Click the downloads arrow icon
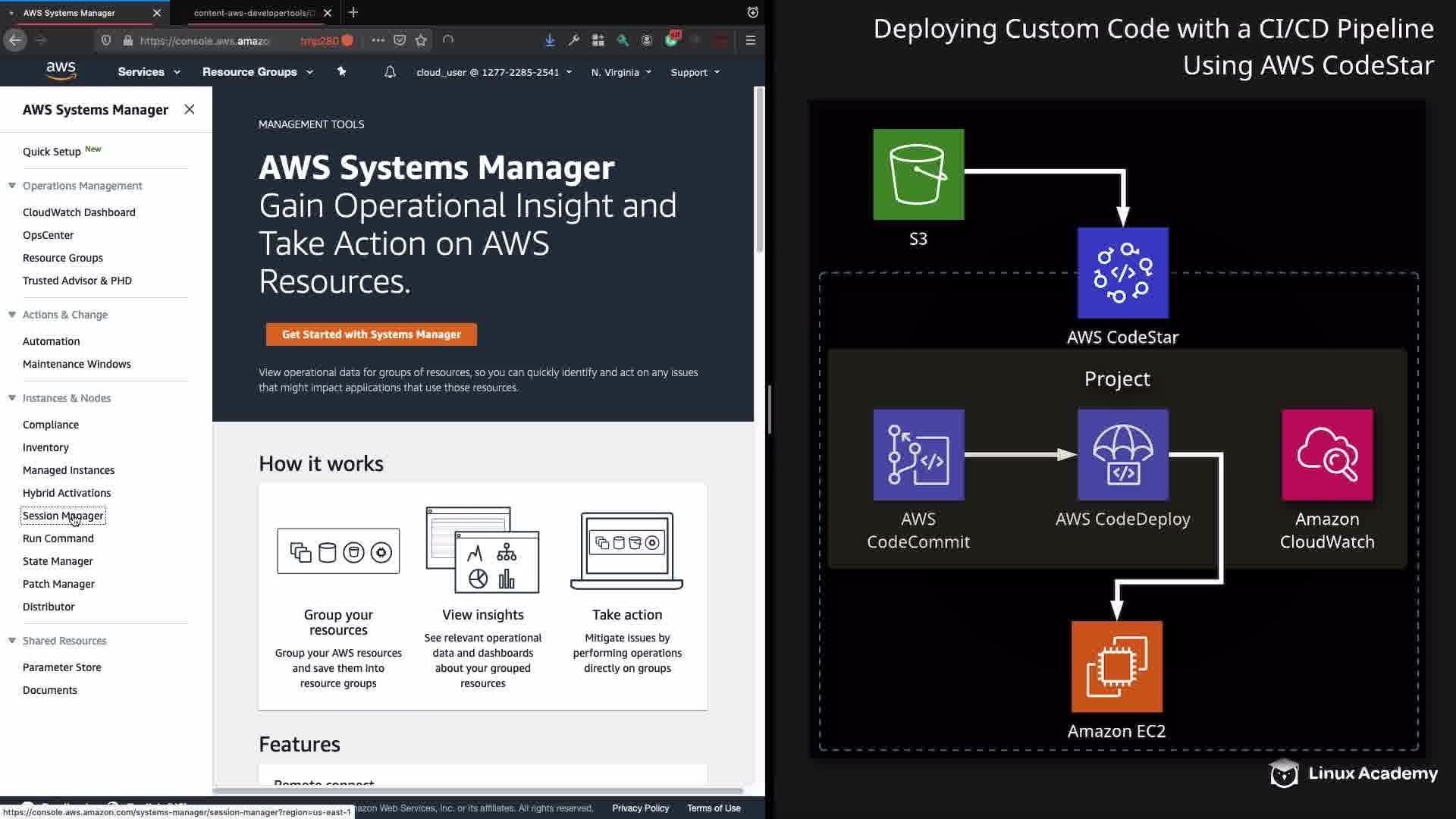The image size is (1456, 819). 550,40
